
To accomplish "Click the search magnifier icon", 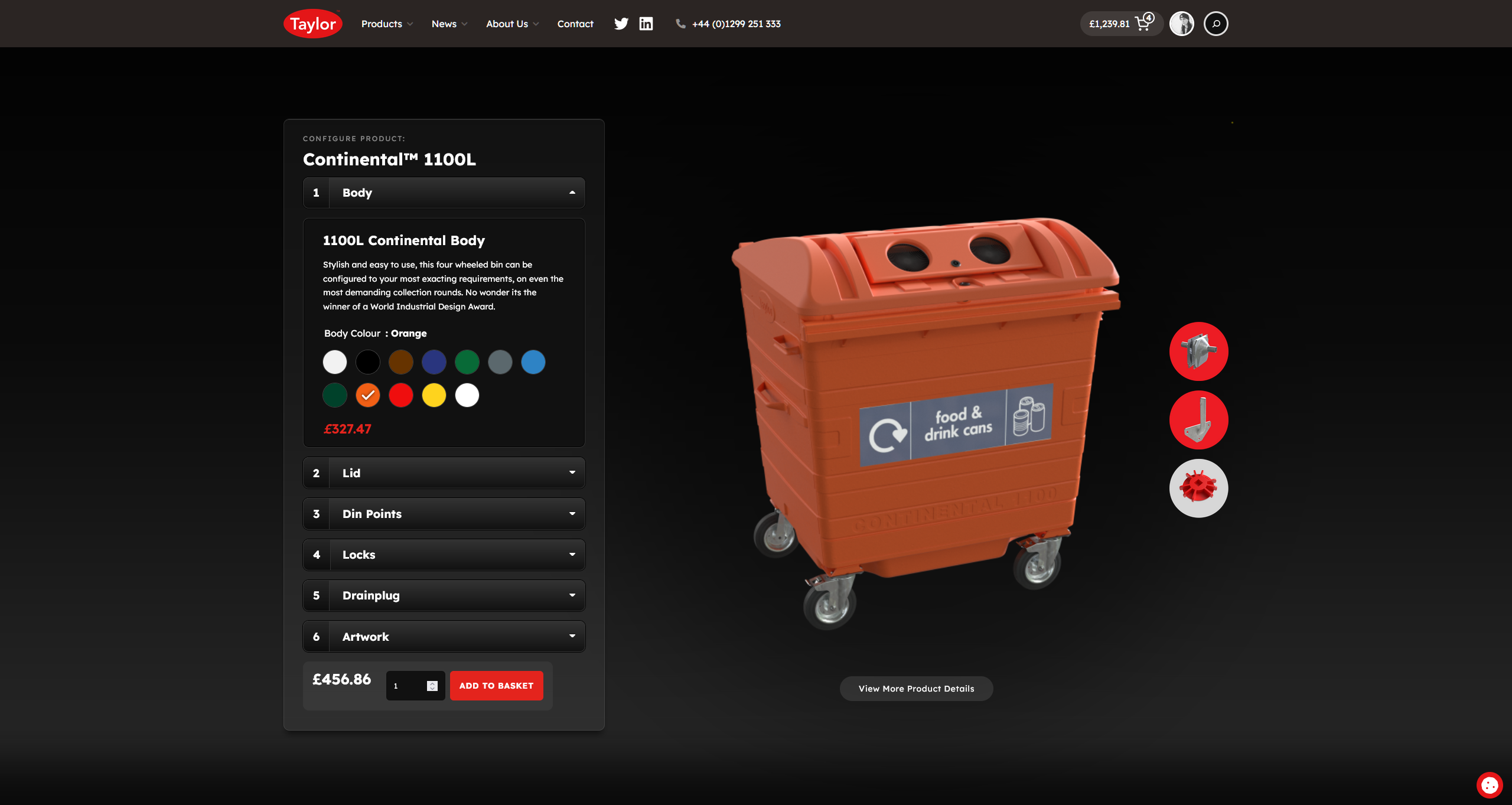I will pyautogui.click(x=1216, y=24).
